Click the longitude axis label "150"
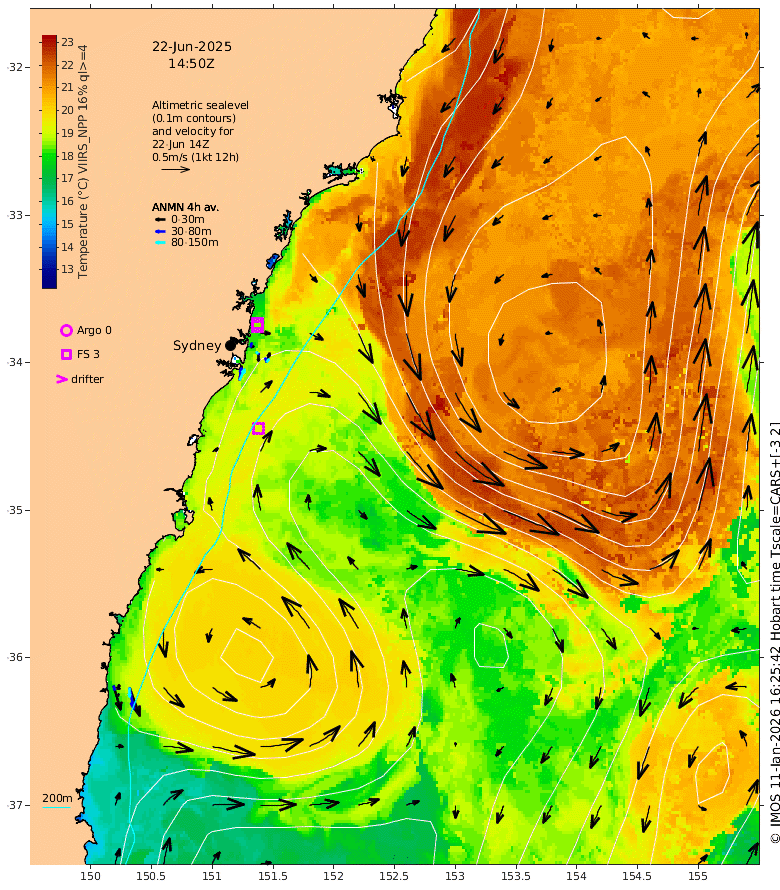Image resolution: width=780 pixels, height=890 pixels. tap(90, 876)
